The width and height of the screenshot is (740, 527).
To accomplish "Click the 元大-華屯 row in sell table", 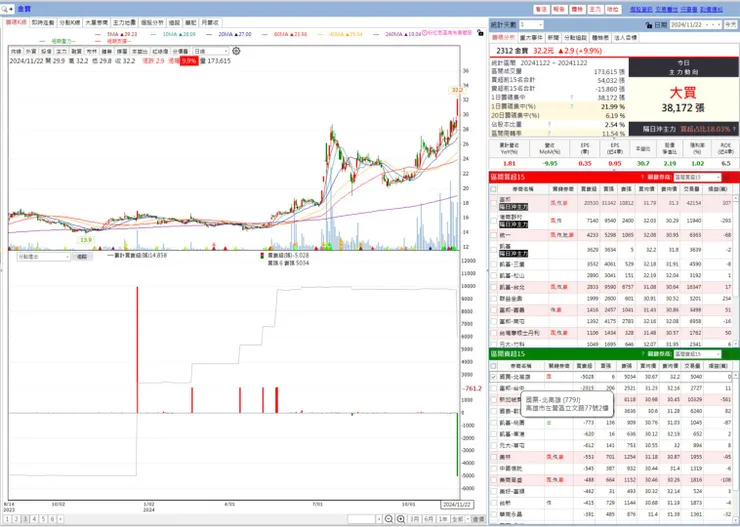I will click(611, 445).
